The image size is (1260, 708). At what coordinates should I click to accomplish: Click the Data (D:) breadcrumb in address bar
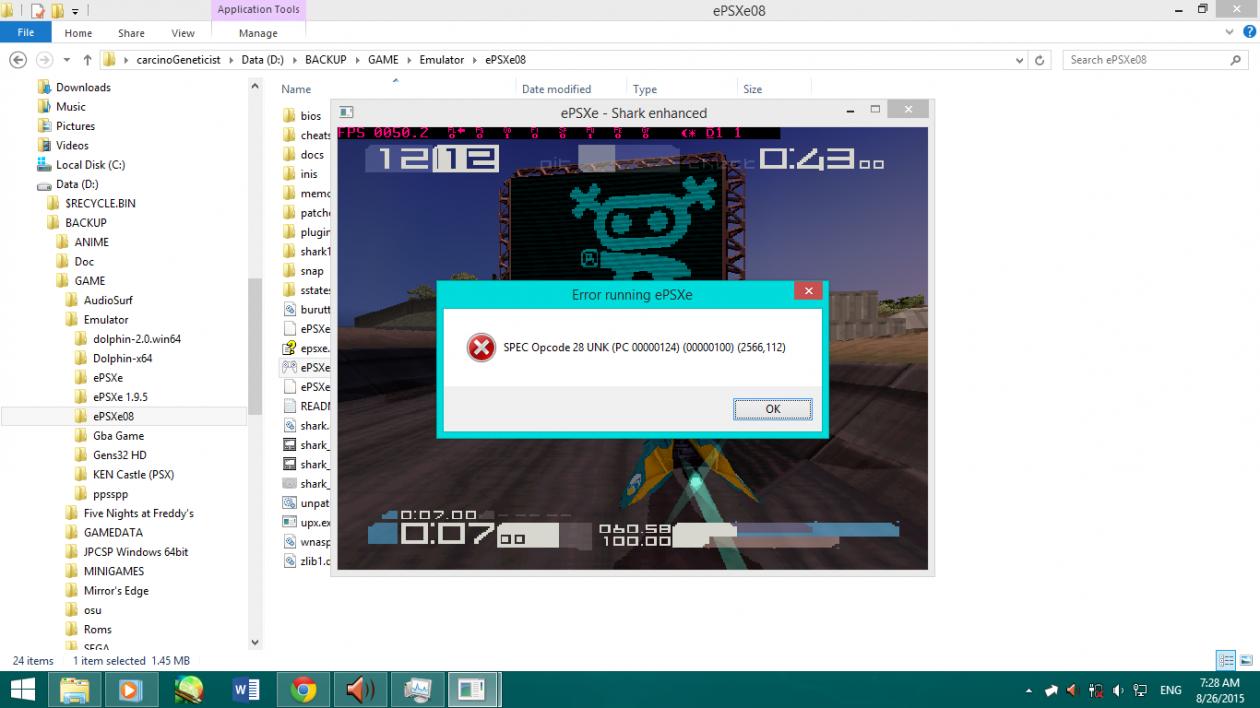(x=262, y=60)
